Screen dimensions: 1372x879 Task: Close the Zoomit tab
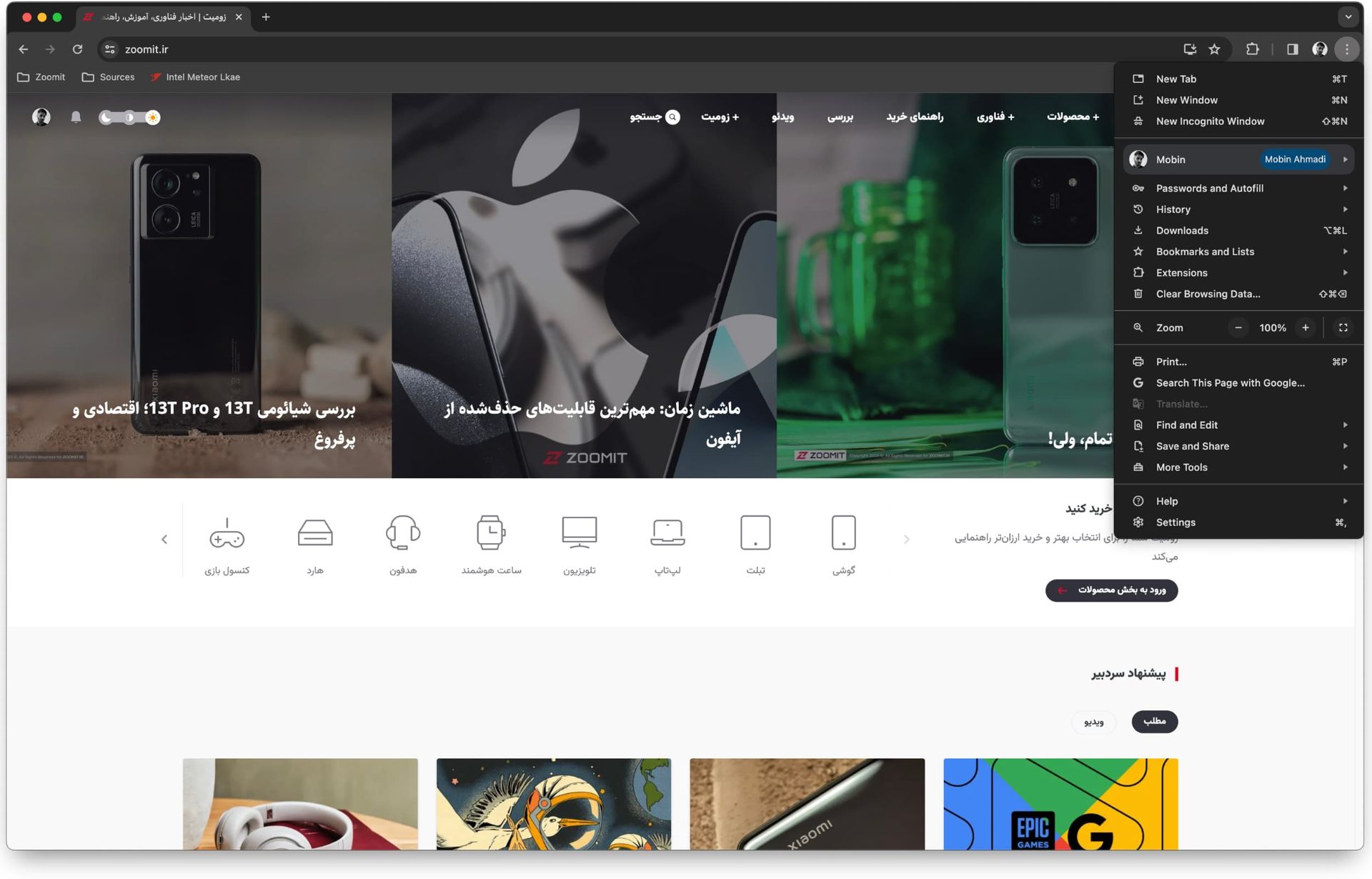pyautogui.click(x=239, y=17)
